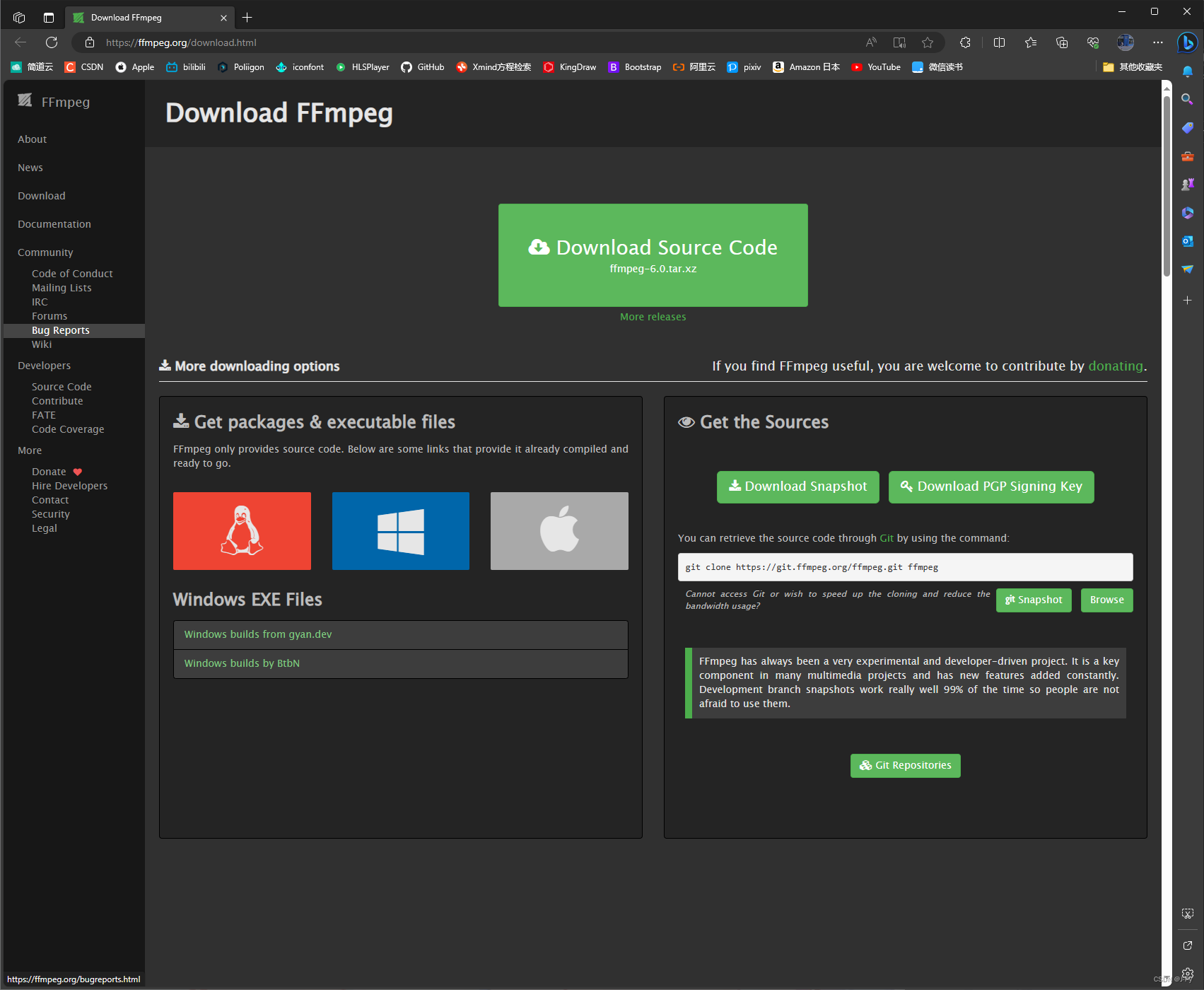The height and width of the screenshot is (990, 1204).
Task: Open the sidebar Shopping tag icon
Action: 1188,128
